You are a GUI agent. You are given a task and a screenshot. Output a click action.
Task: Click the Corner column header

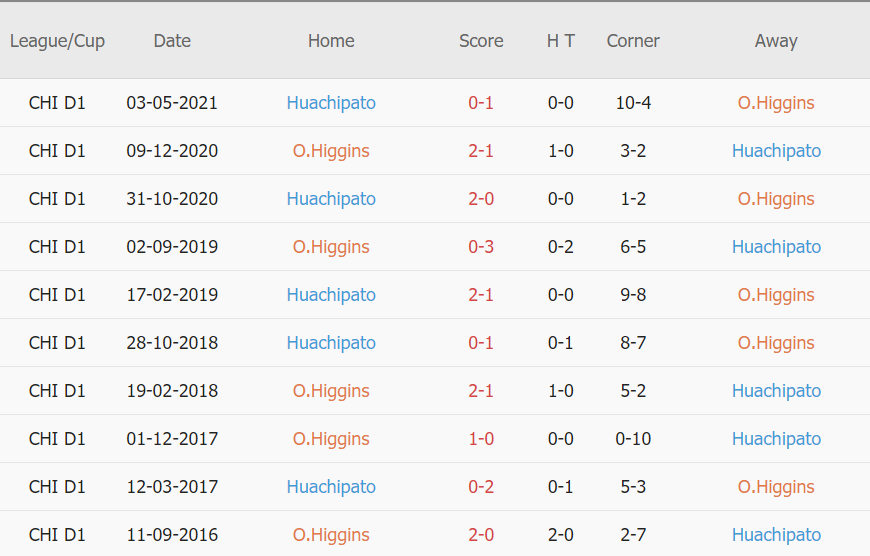coord(633,41)
